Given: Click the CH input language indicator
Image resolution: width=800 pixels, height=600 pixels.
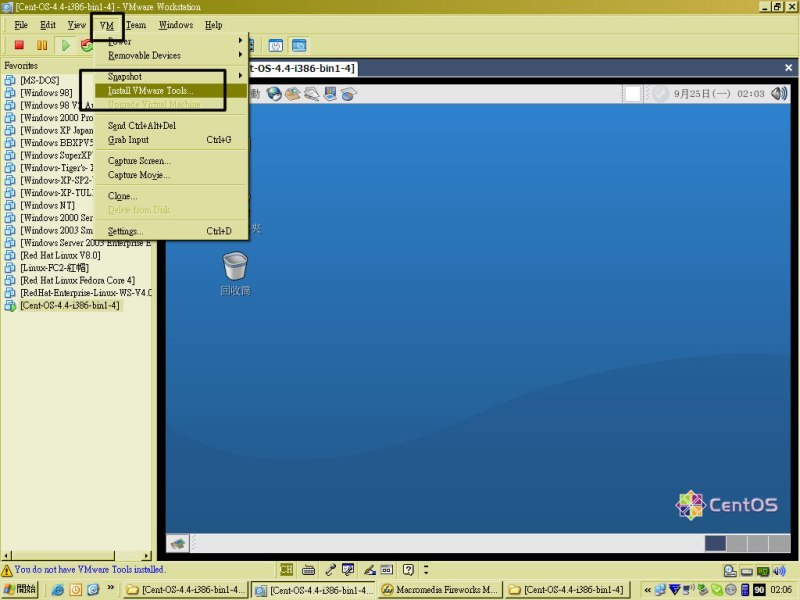Looking at the screenshot, I should tap(286, 569).
